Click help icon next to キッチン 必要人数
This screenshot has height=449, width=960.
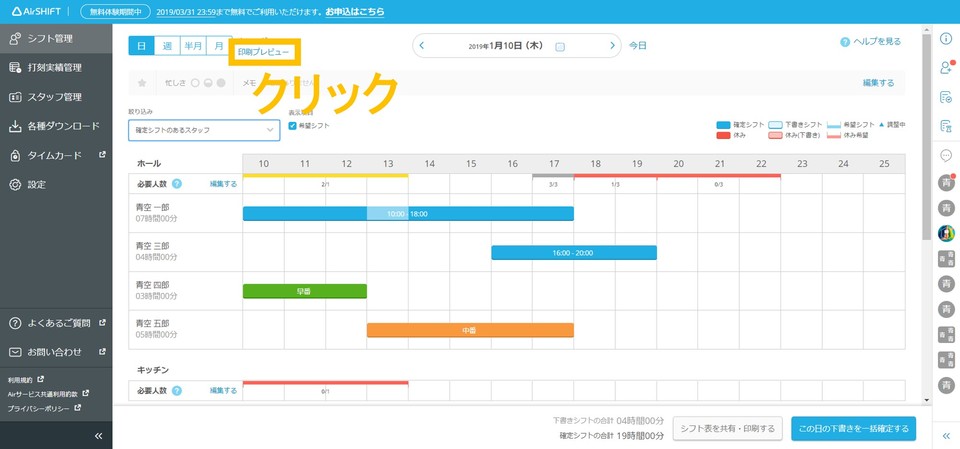click(x=177, y=390)
